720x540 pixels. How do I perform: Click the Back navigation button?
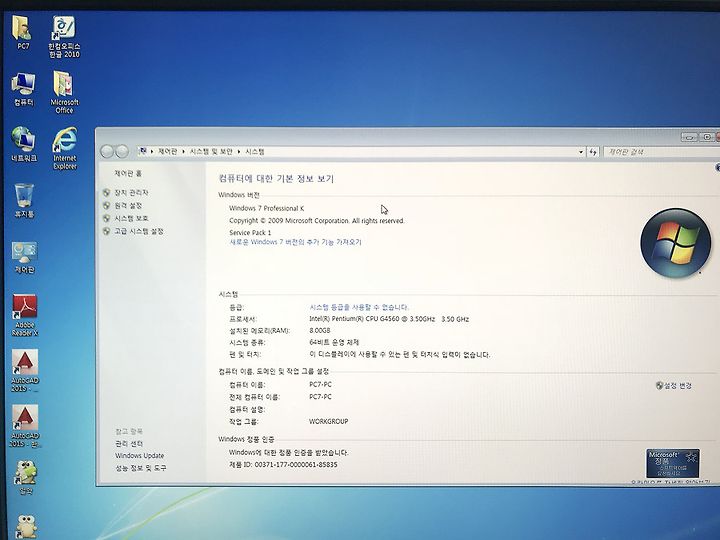[x=107, y=151]
